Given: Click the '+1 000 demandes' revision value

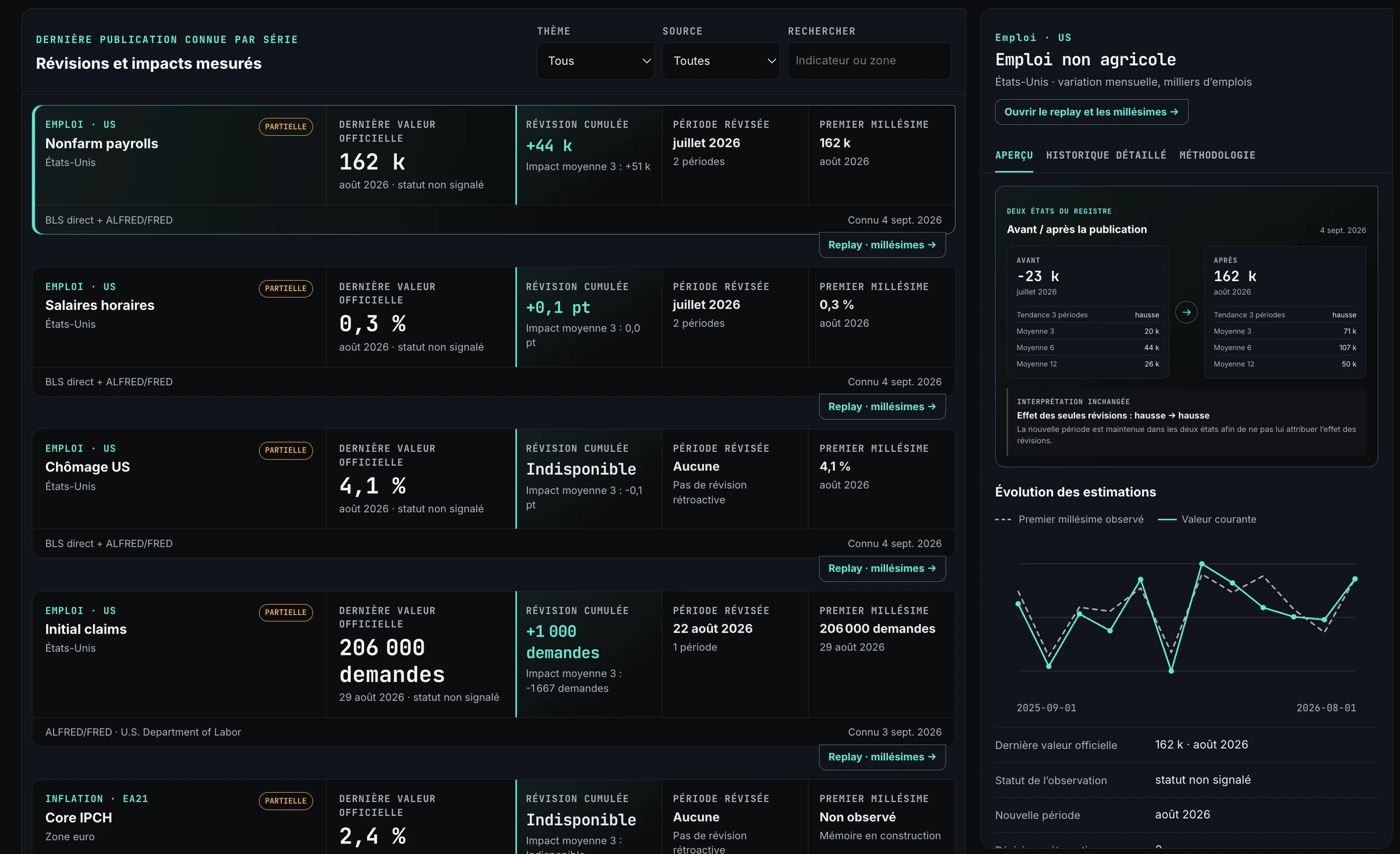Looking at the screenshot, I should 563,642.
